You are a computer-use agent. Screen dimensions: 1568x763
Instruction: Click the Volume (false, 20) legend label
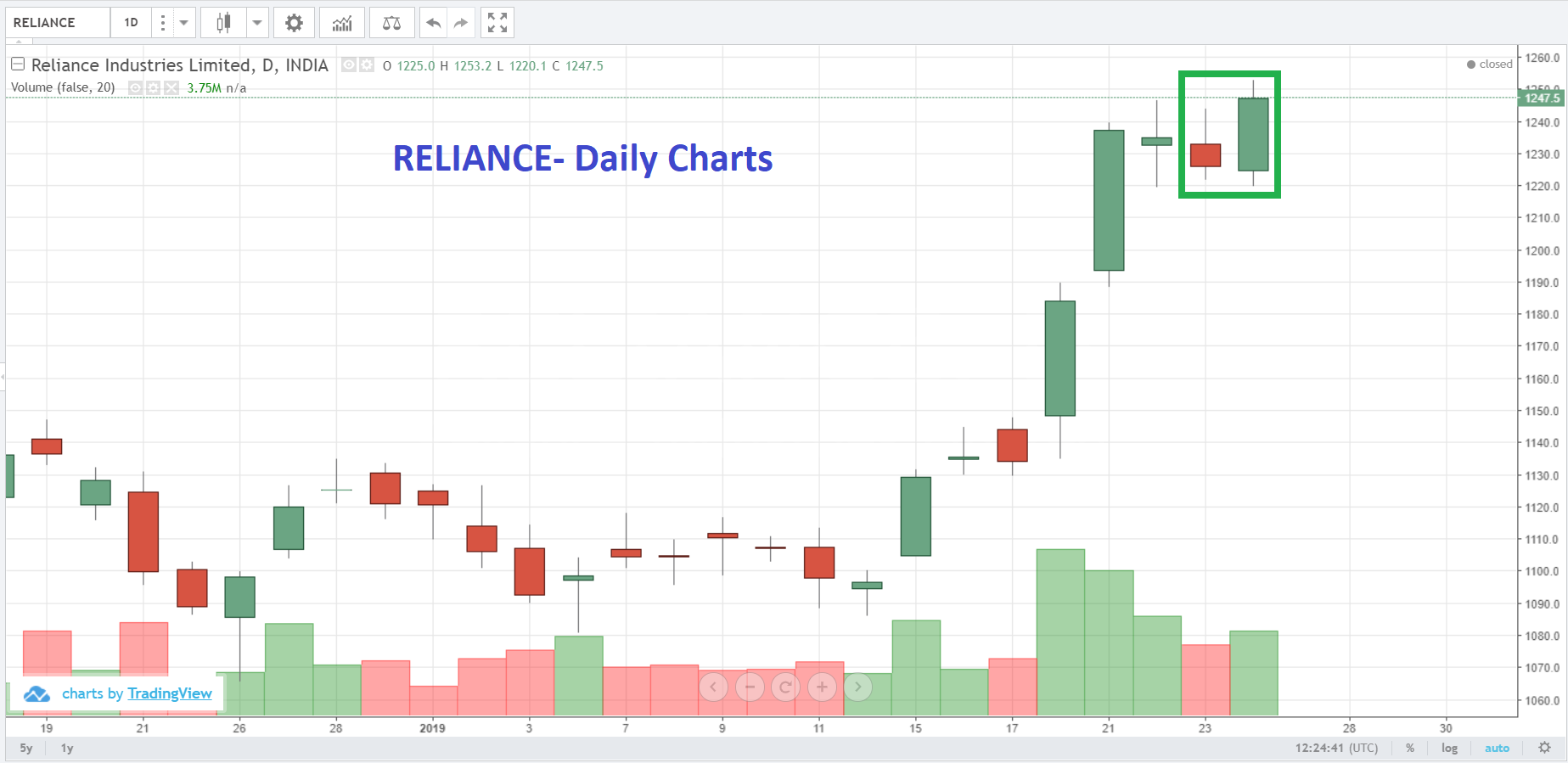[x=63, y=87]
